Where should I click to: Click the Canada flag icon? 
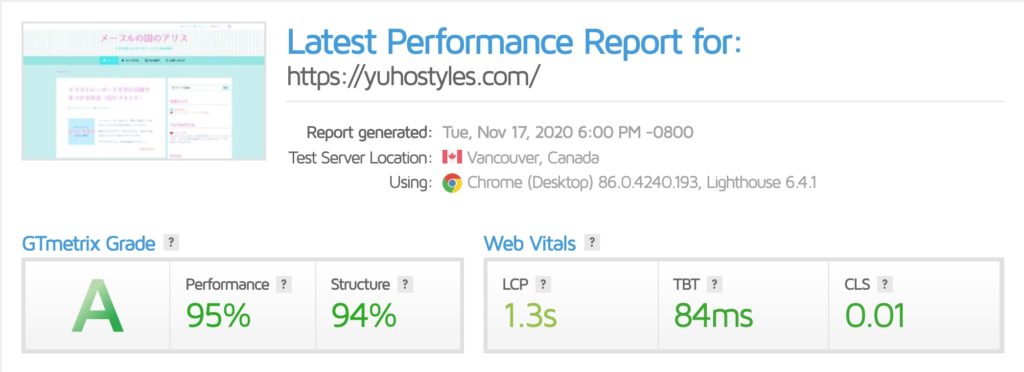[x=452, y=157]
